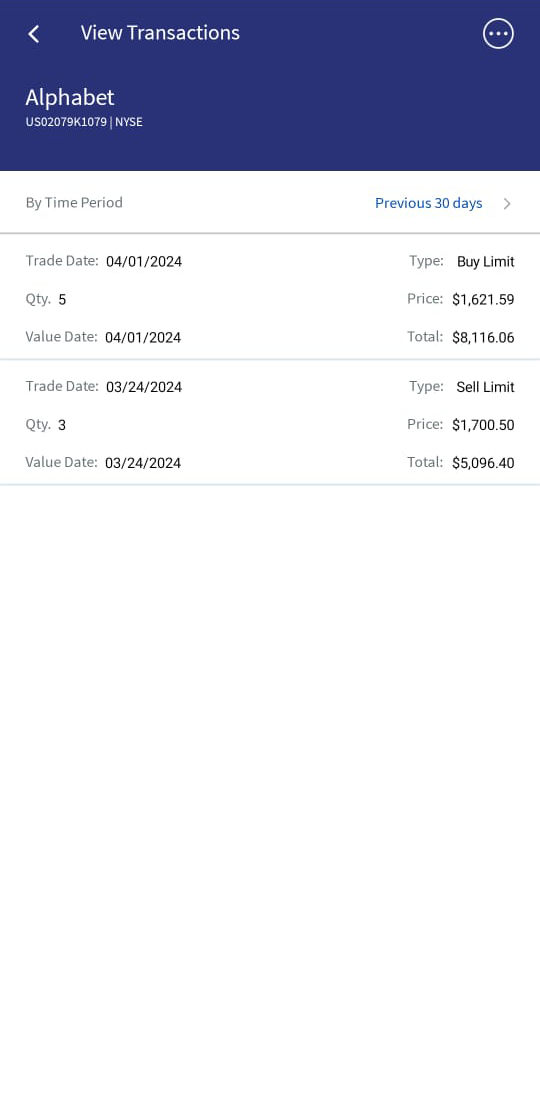
Task: Tap the Buy Limit type value
Action: (485, 261)
